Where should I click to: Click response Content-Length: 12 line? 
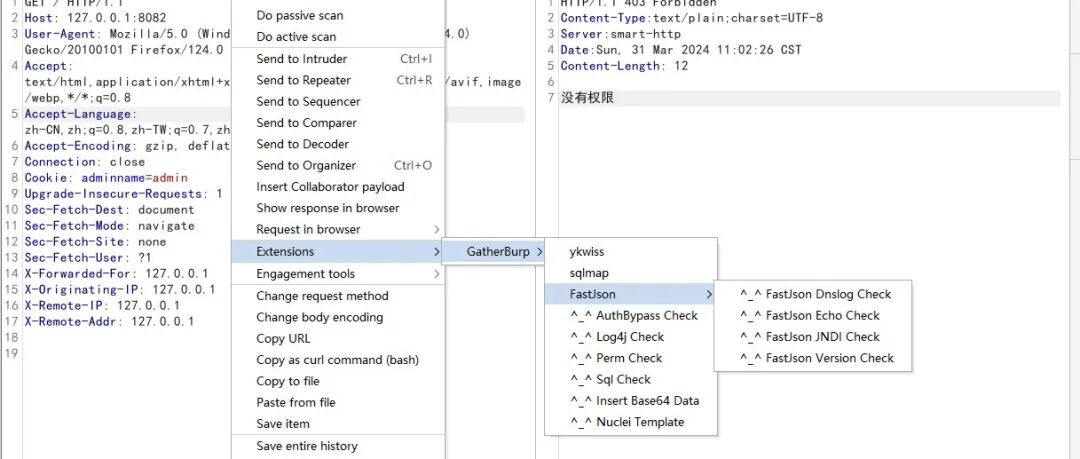coord(624,65)
